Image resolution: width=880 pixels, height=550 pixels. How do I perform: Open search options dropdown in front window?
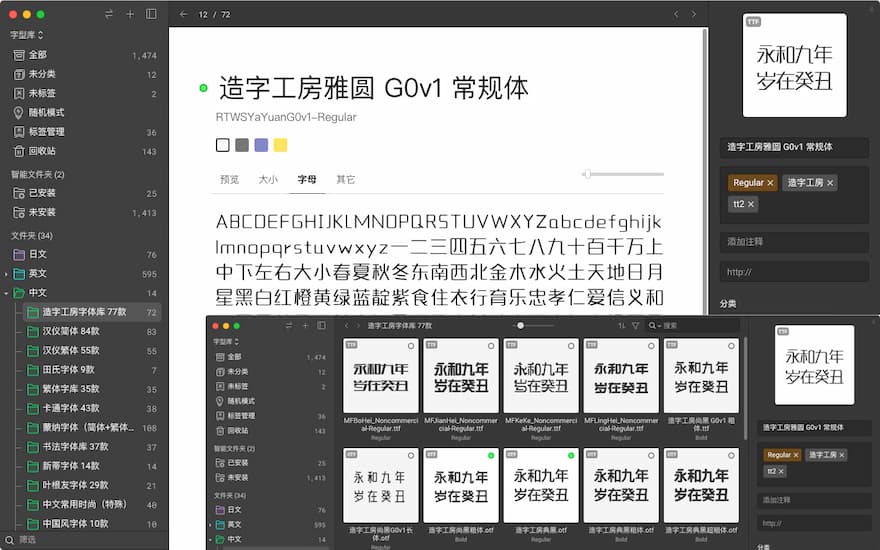654,326
